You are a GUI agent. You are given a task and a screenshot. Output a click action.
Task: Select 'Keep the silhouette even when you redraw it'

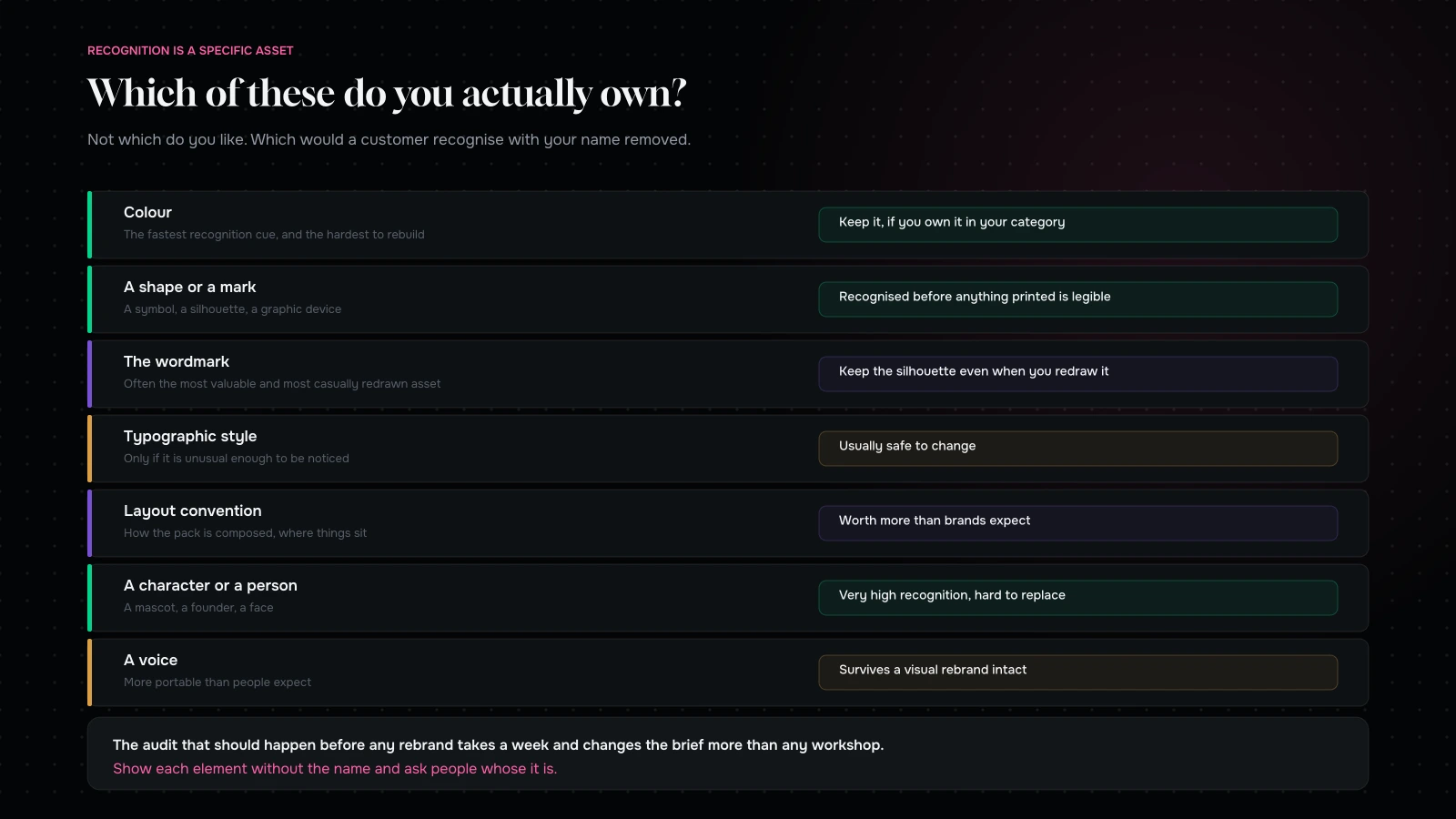click(x=1077, y=374)
